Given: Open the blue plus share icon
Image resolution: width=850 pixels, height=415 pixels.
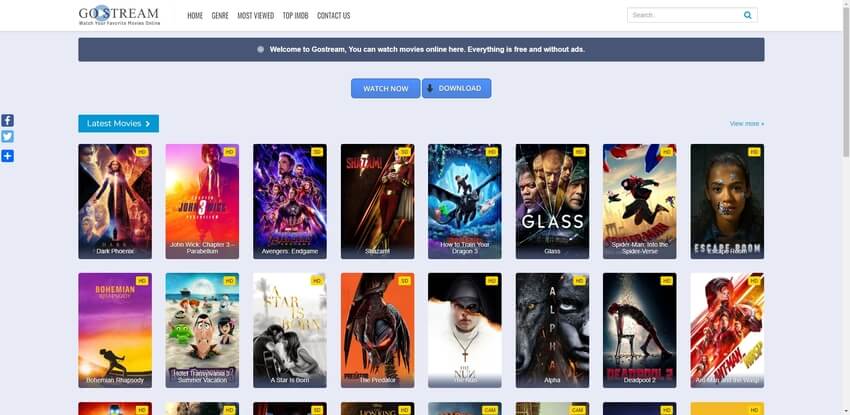Looking at the screenshot, I should point(7,156).
